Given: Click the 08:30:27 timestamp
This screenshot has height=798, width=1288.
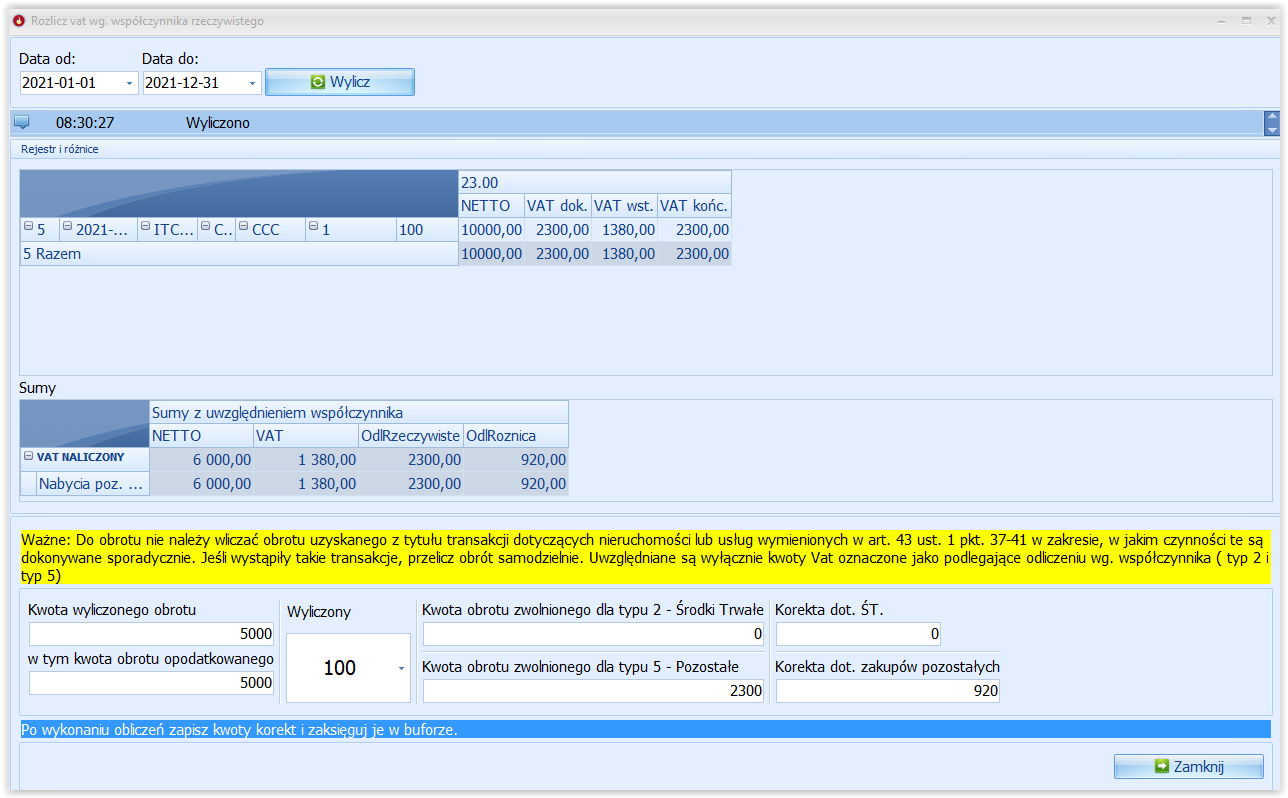Looking at the screenshot, I should tap(85, 123).
